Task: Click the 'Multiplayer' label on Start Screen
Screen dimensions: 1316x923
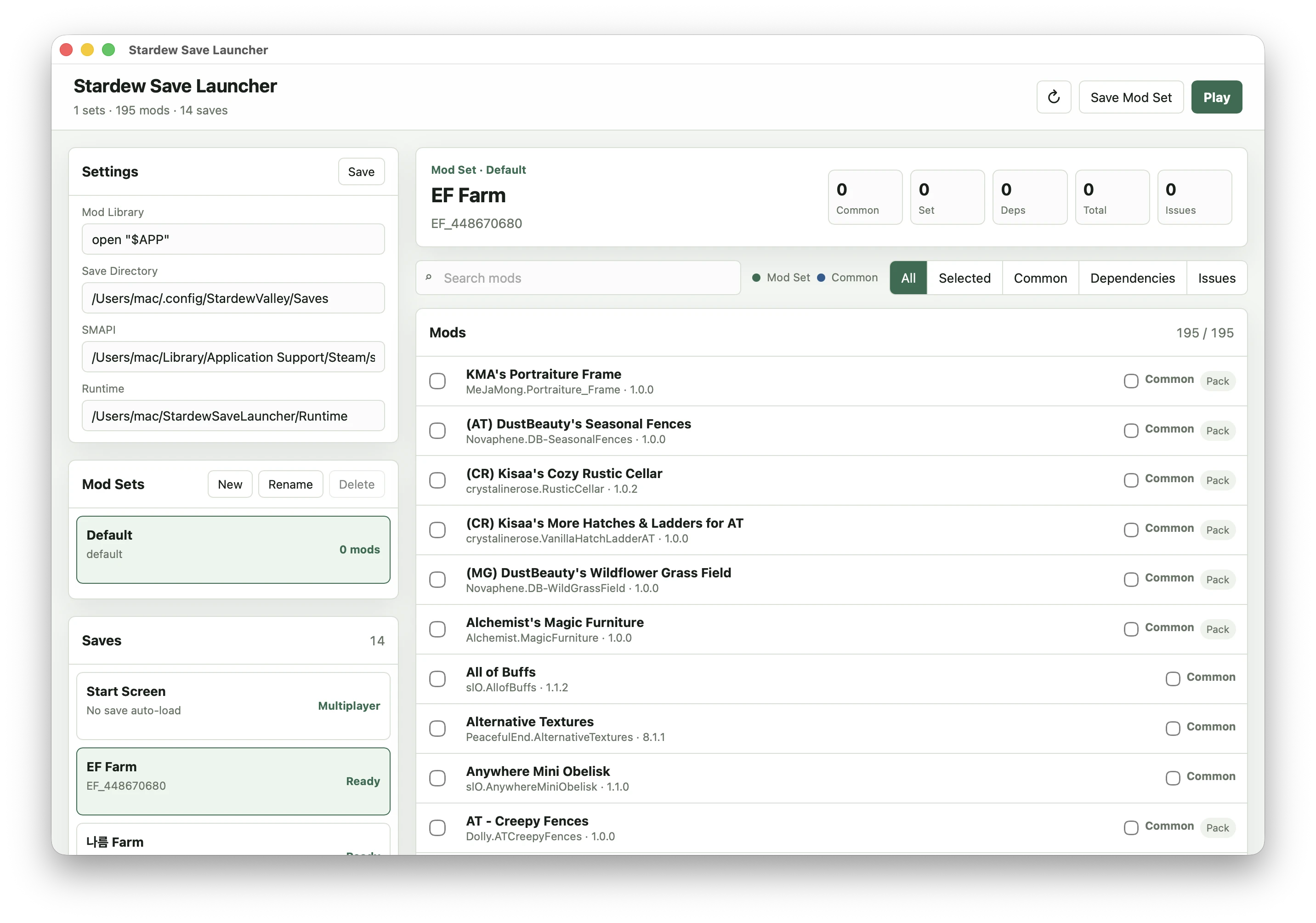Action: point(348,705)
